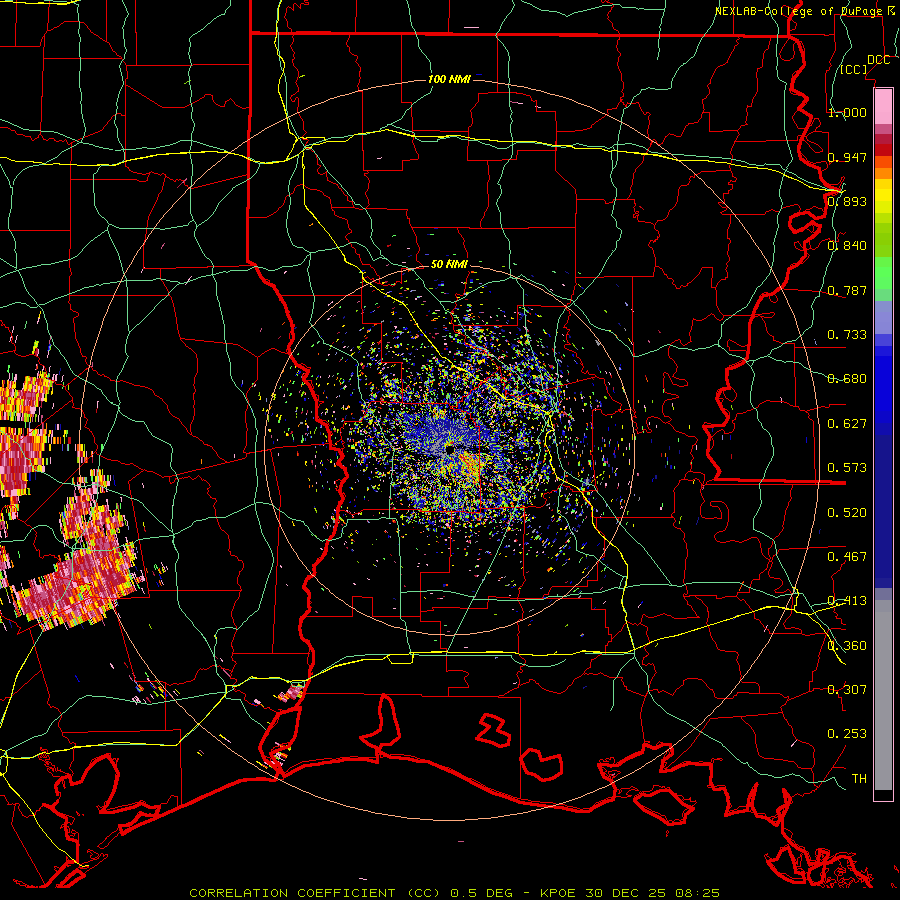Click the 0.360 legend value
The height and width of the screenshot is (900, 900).
point(847,646)
